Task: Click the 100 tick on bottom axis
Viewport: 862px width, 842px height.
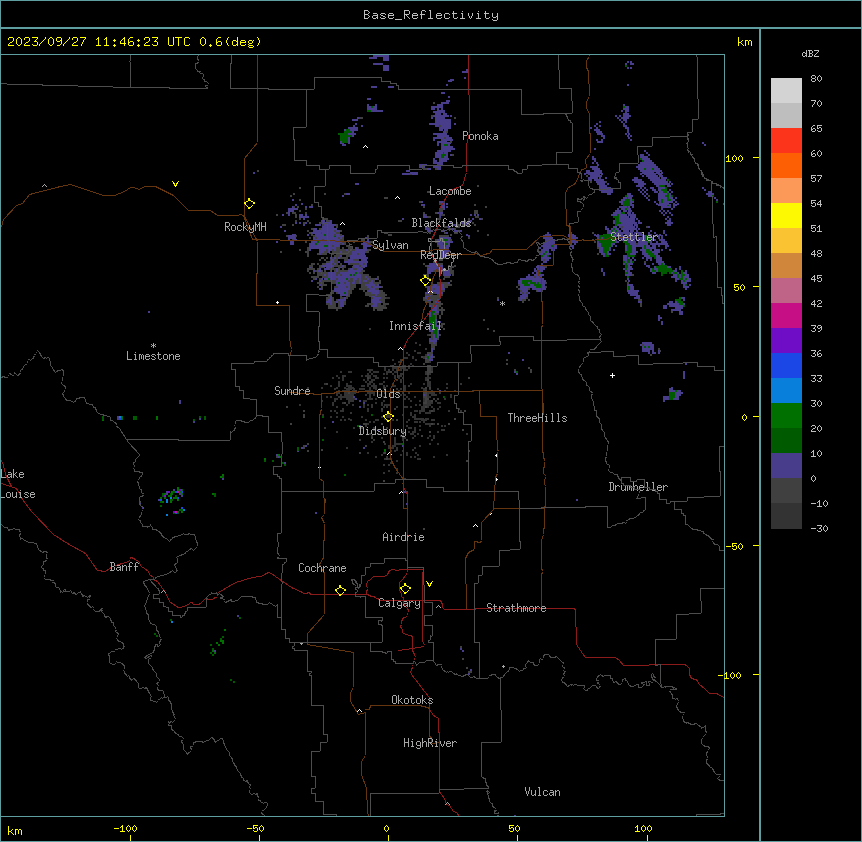Action: (x=643, y=828)
